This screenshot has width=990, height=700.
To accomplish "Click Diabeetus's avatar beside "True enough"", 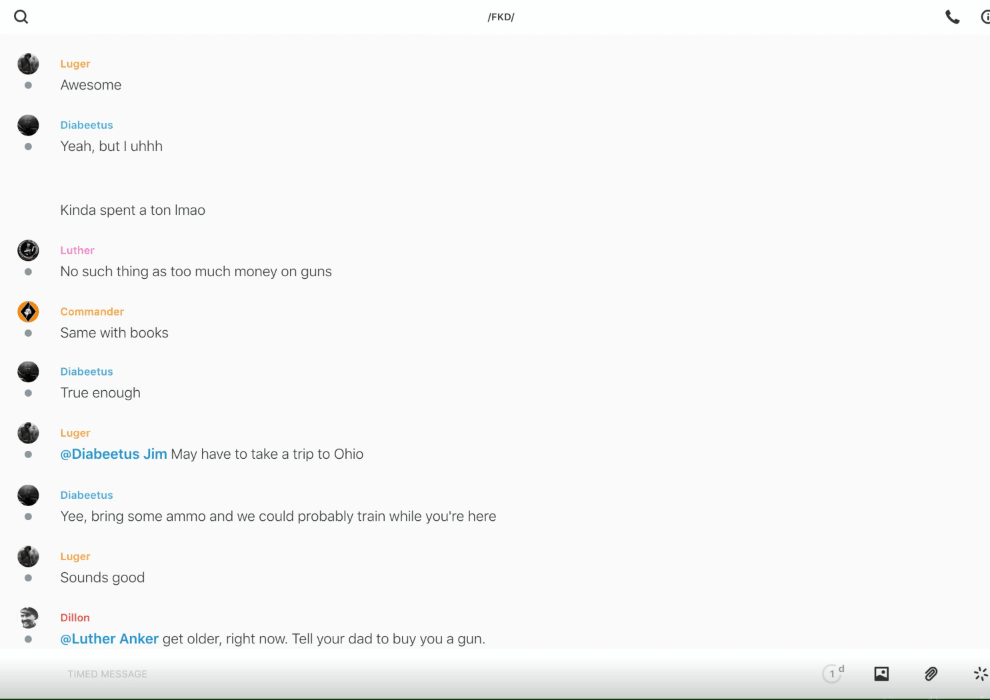I will coord(28,372).
